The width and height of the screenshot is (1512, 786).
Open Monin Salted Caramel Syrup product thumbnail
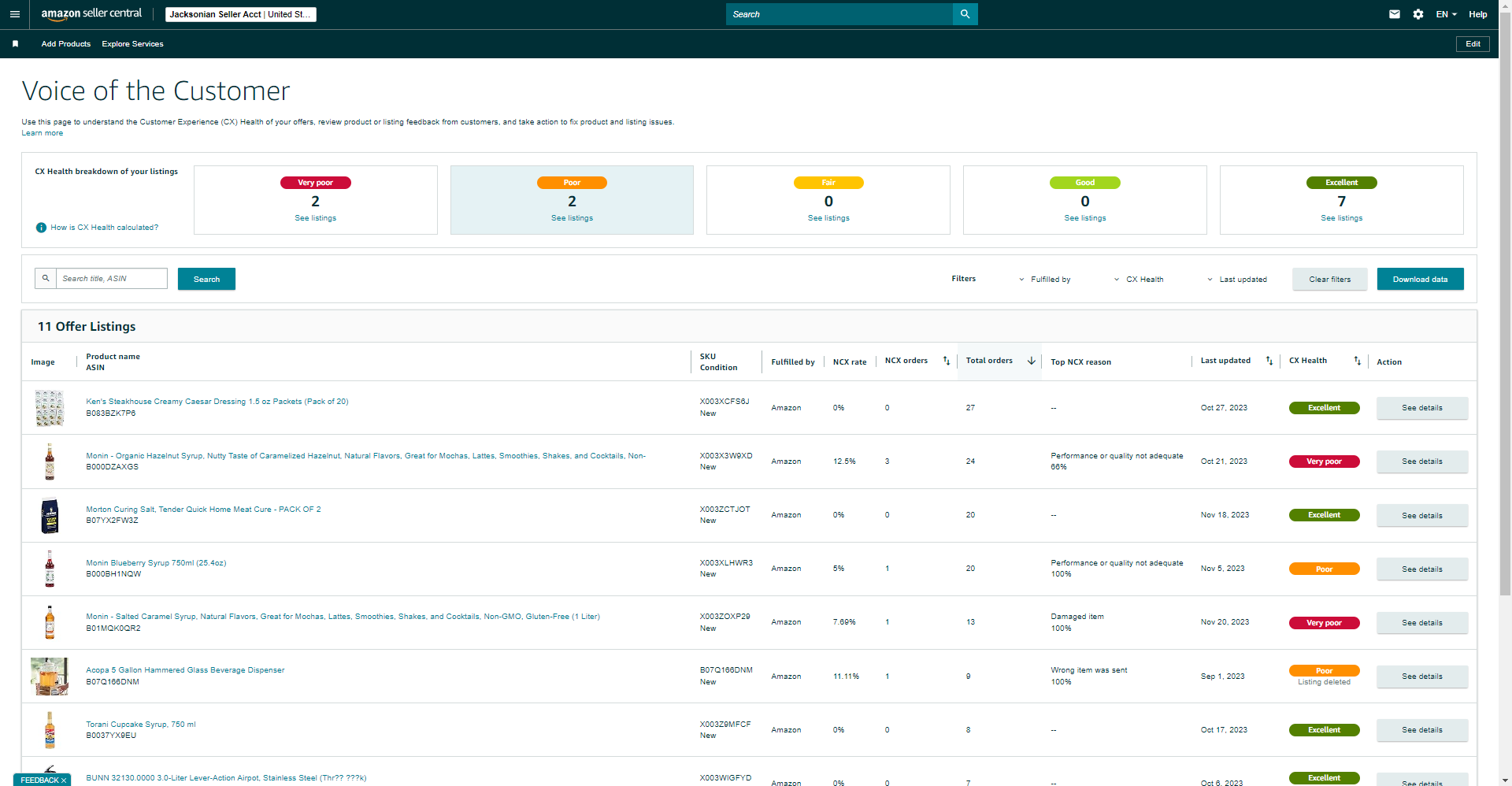point(50,622)
